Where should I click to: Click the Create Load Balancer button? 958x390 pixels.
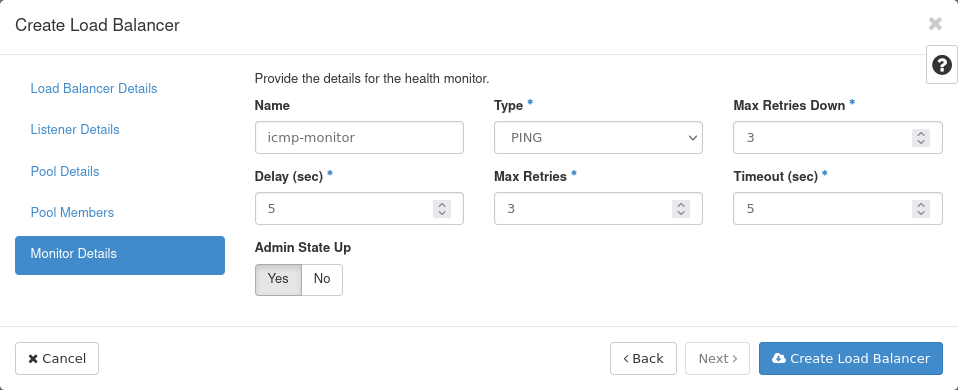[x=850, y=358]
